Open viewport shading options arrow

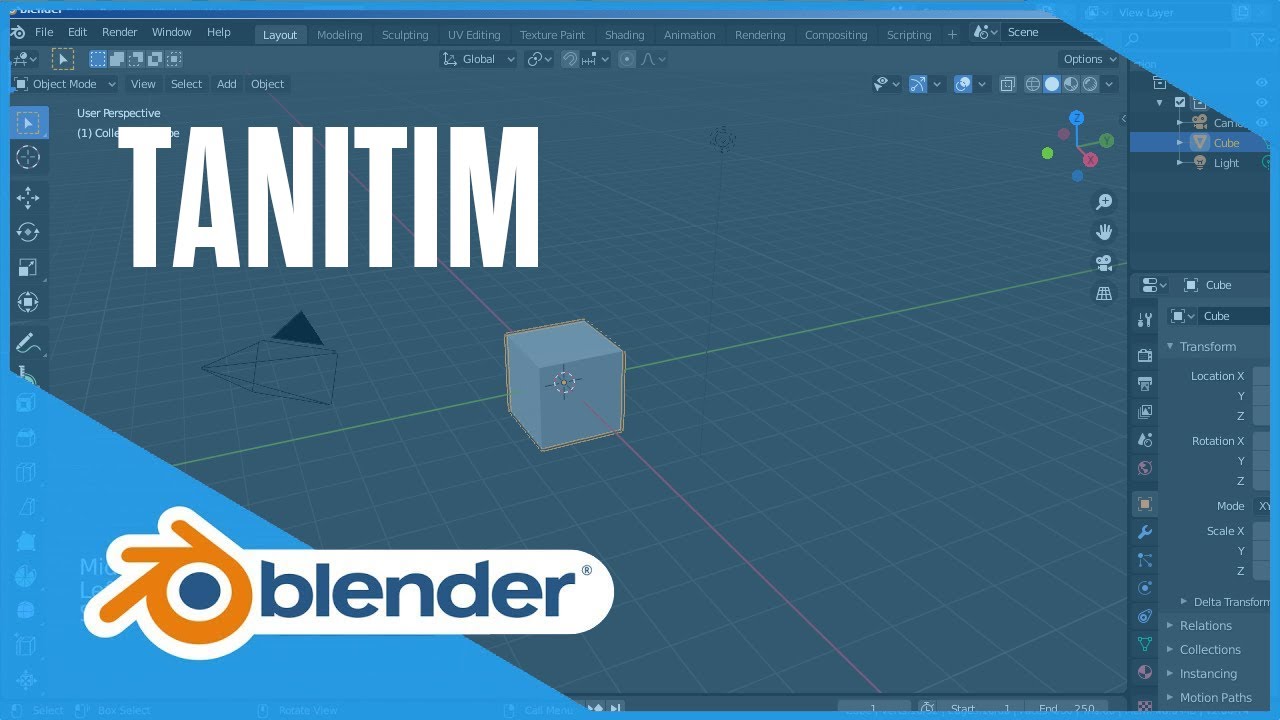1110,84
